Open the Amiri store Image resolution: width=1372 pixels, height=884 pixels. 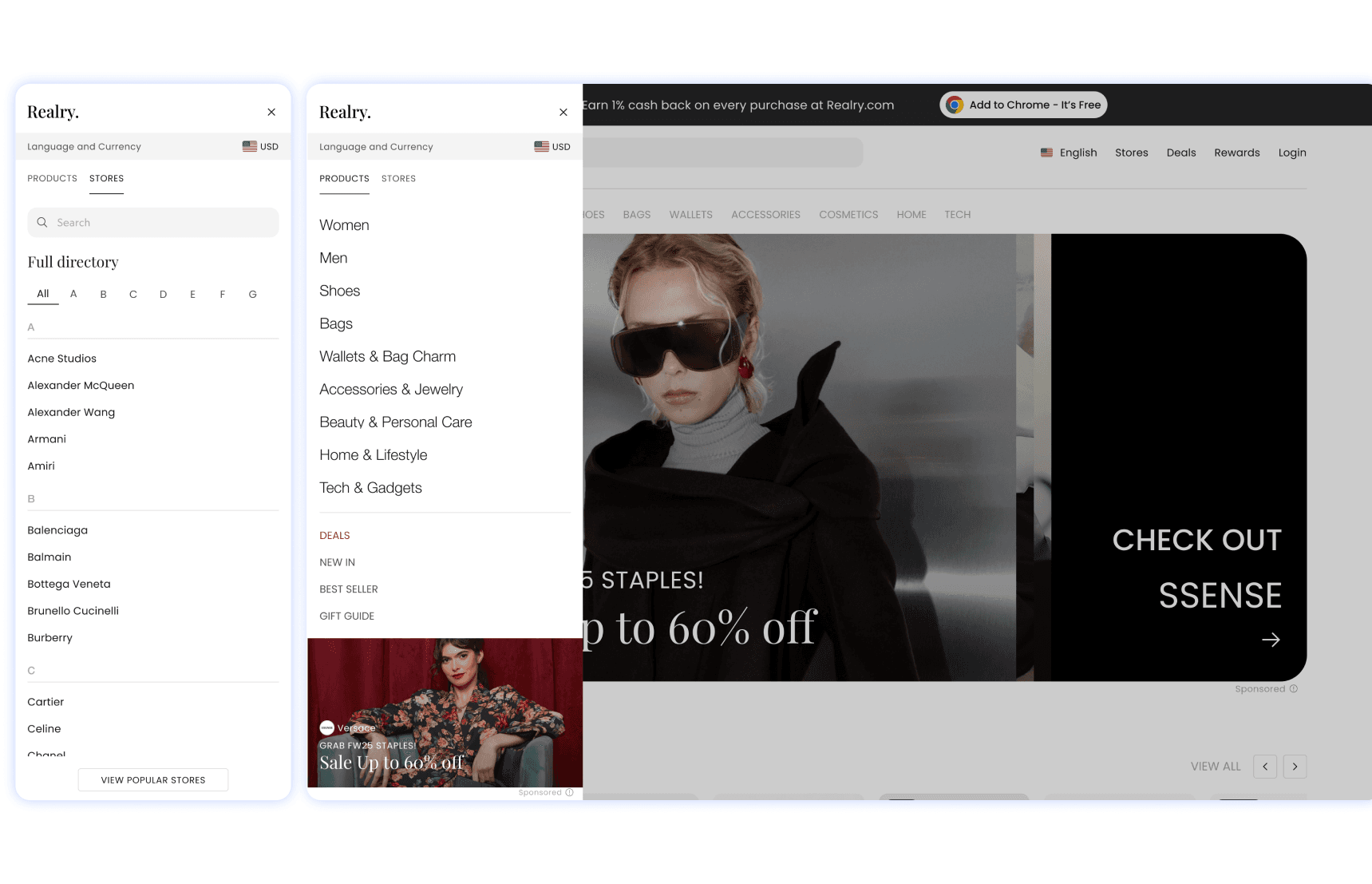[42, 466]
